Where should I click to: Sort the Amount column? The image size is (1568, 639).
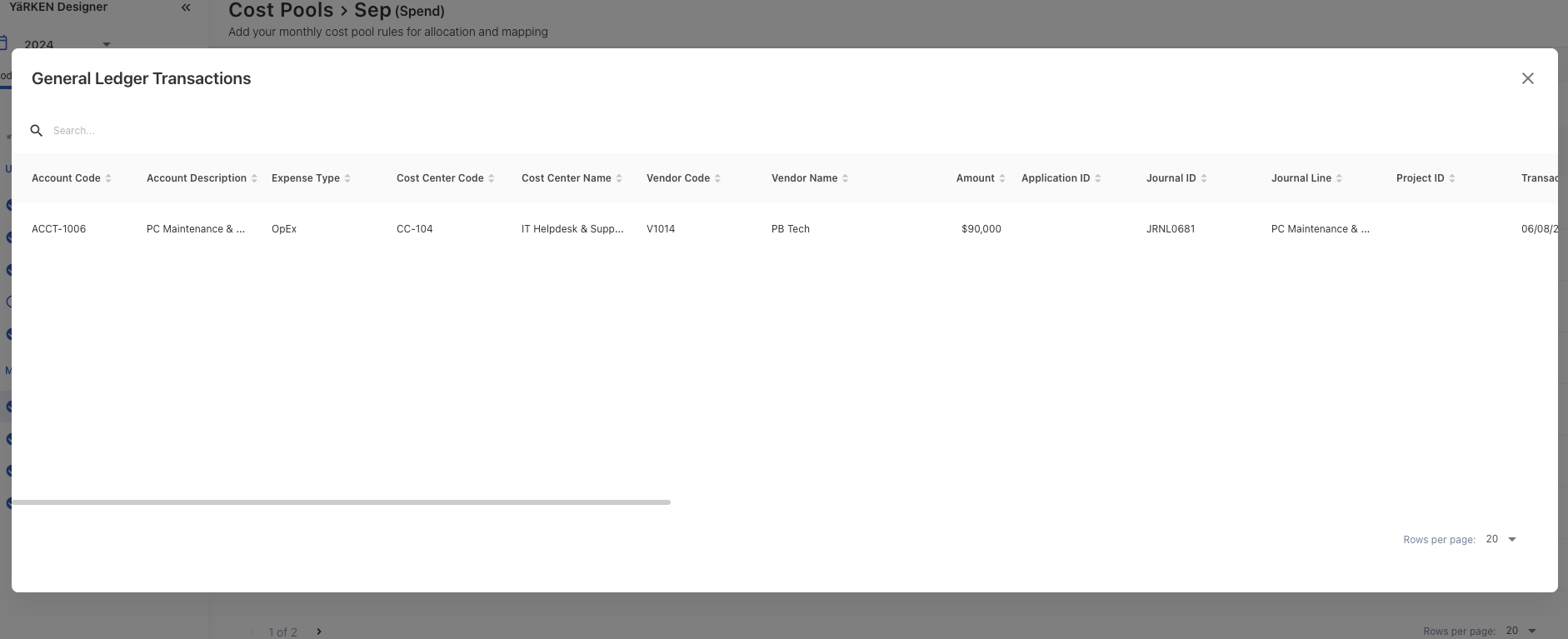pos(1001,178)
